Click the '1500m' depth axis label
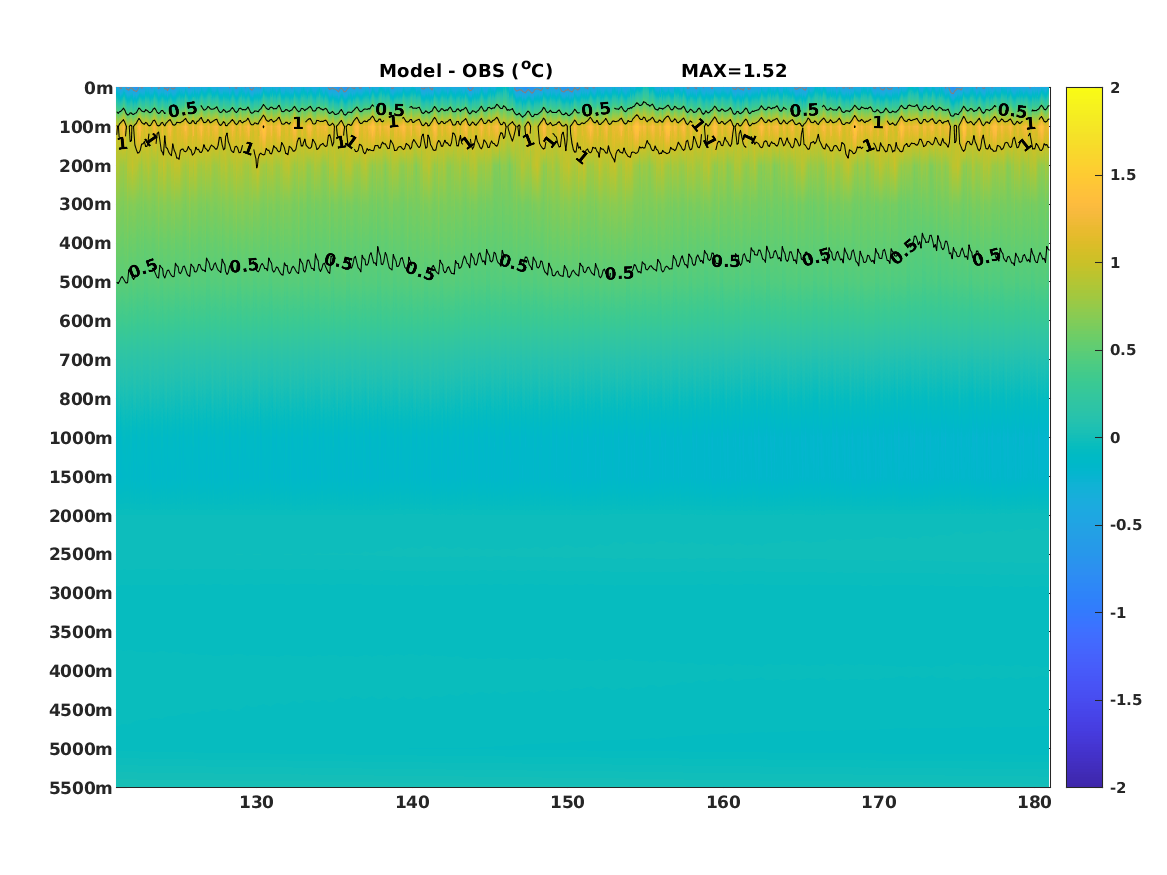Screen dimensions: 1167x875 click(x=81, y=477)
